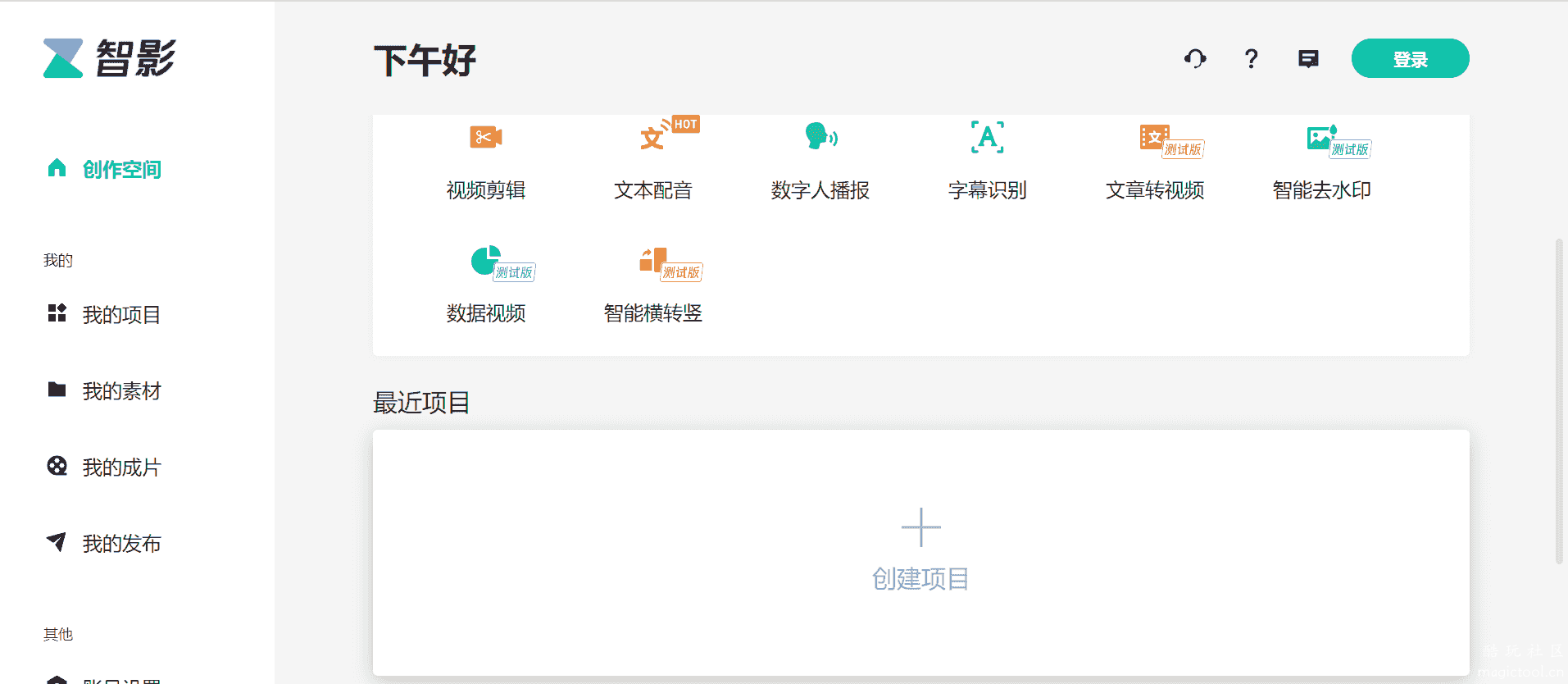Click the 最近项目 heading
Screen dimensions: 1568x684
pyautogui.click(x=421, y=403)
